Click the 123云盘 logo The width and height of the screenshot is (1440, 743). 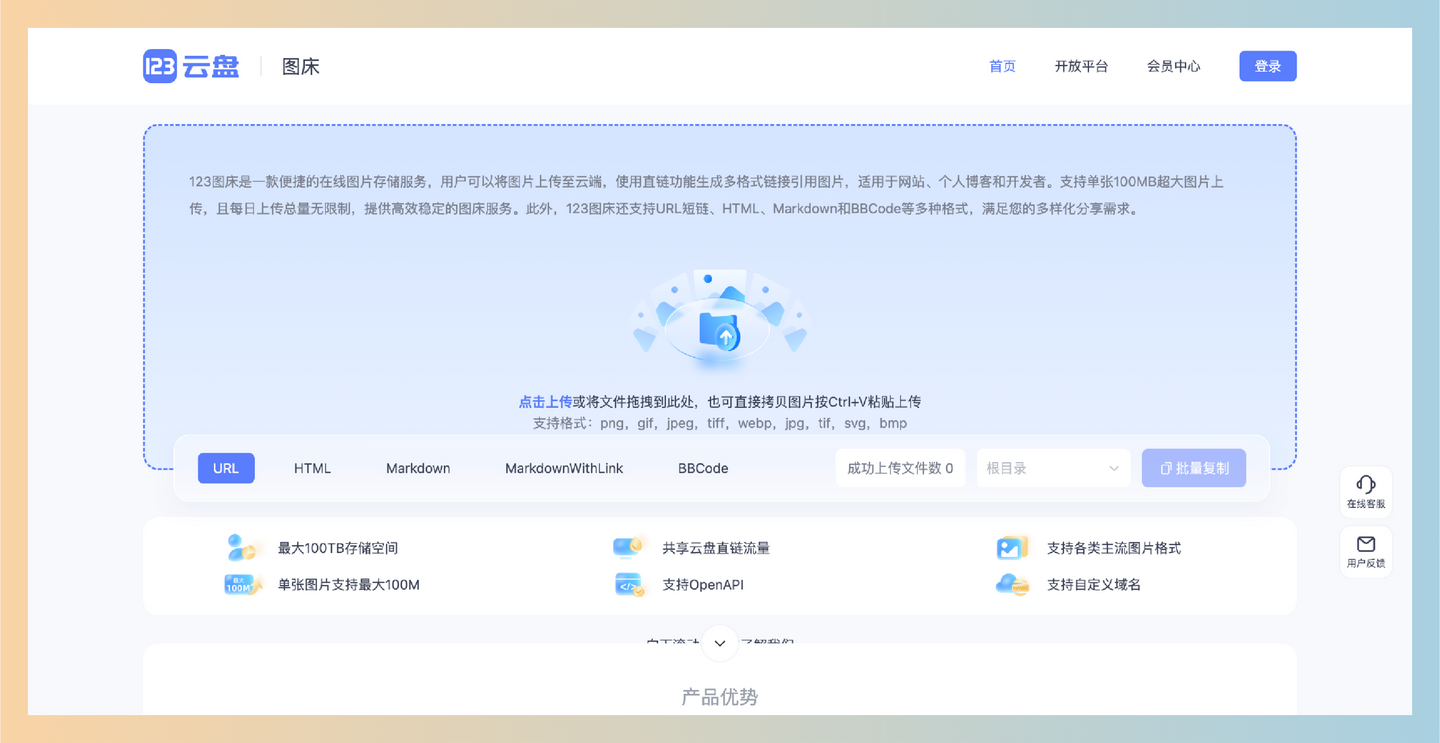pyautogui.click(x=191, y=65)
